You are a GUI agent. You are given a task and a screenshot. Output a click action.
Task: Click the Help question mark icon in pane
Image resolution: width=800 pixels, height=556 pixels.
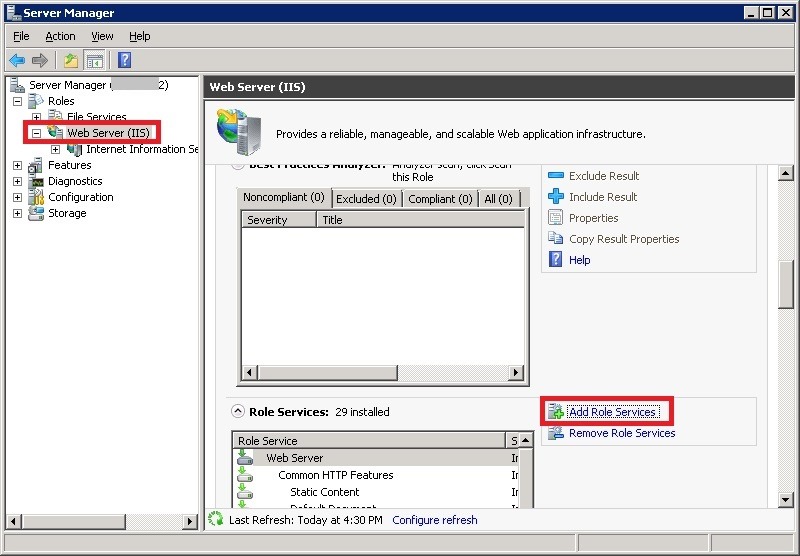tap(555, 259)
